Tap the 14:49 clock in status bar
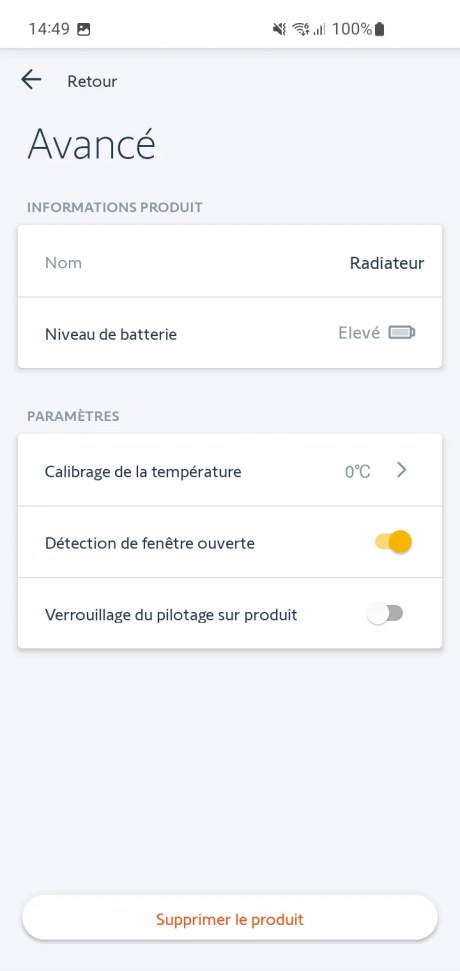460x971 pixels. [49, 29]
